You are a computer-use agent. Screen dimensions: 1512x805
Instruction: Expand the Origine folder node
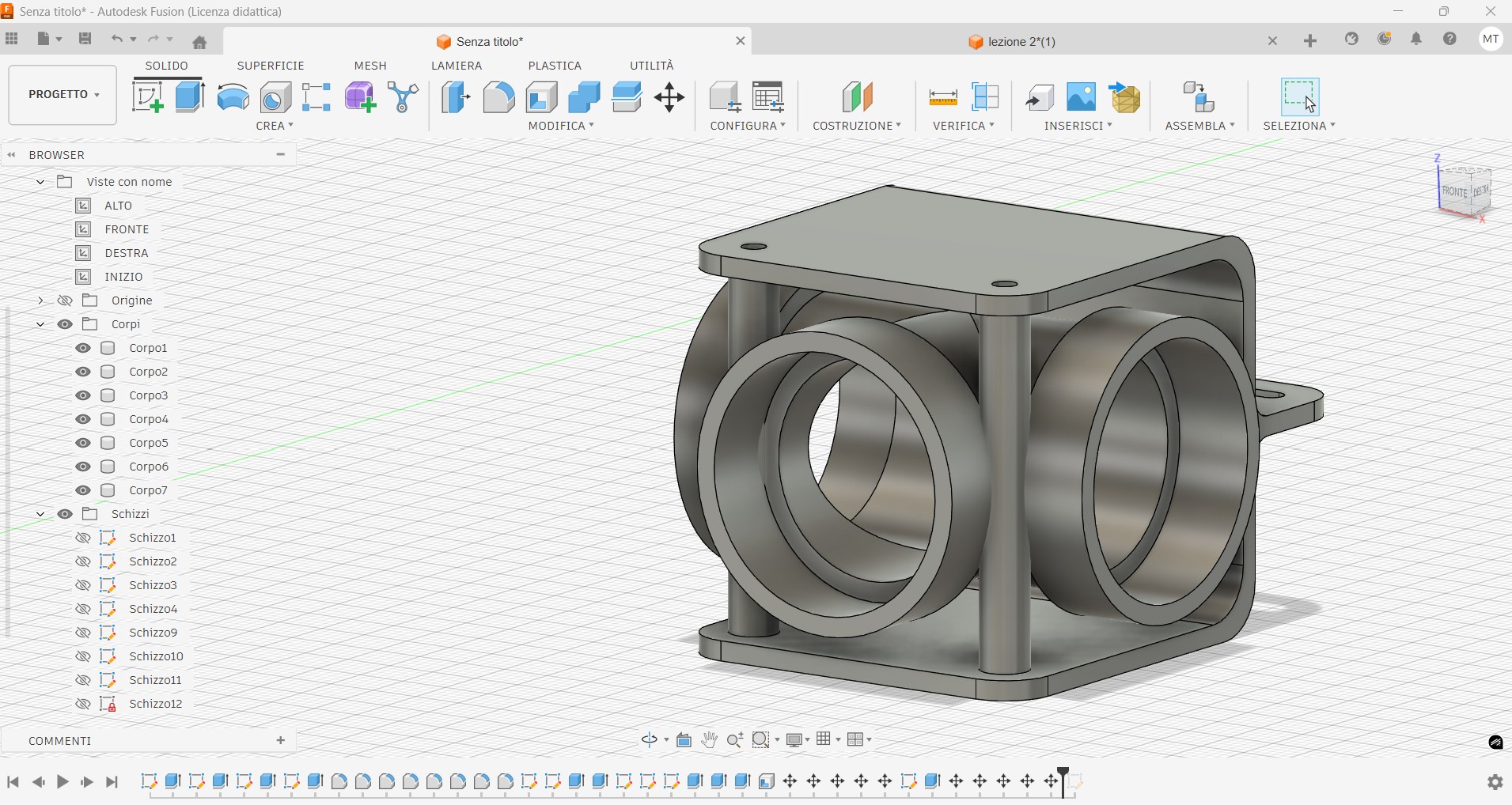click(x=40, y=300)
